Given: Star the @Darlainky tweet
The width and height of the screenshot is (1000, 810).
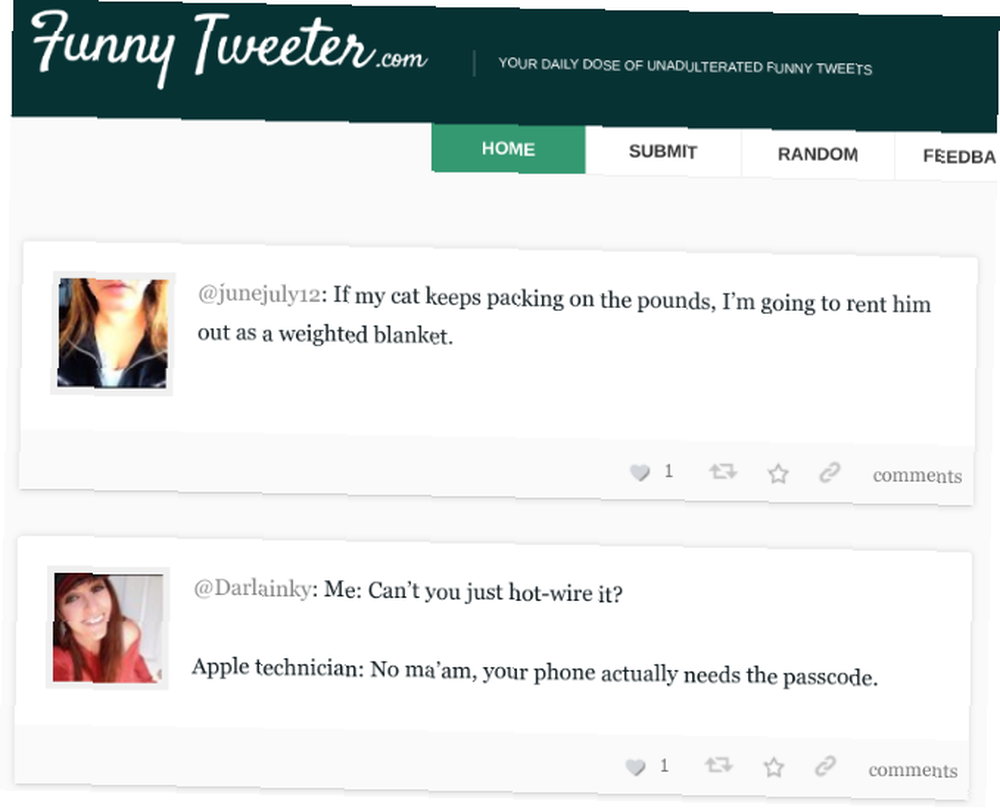Looking at the screenshot, I should coord(774,767).
